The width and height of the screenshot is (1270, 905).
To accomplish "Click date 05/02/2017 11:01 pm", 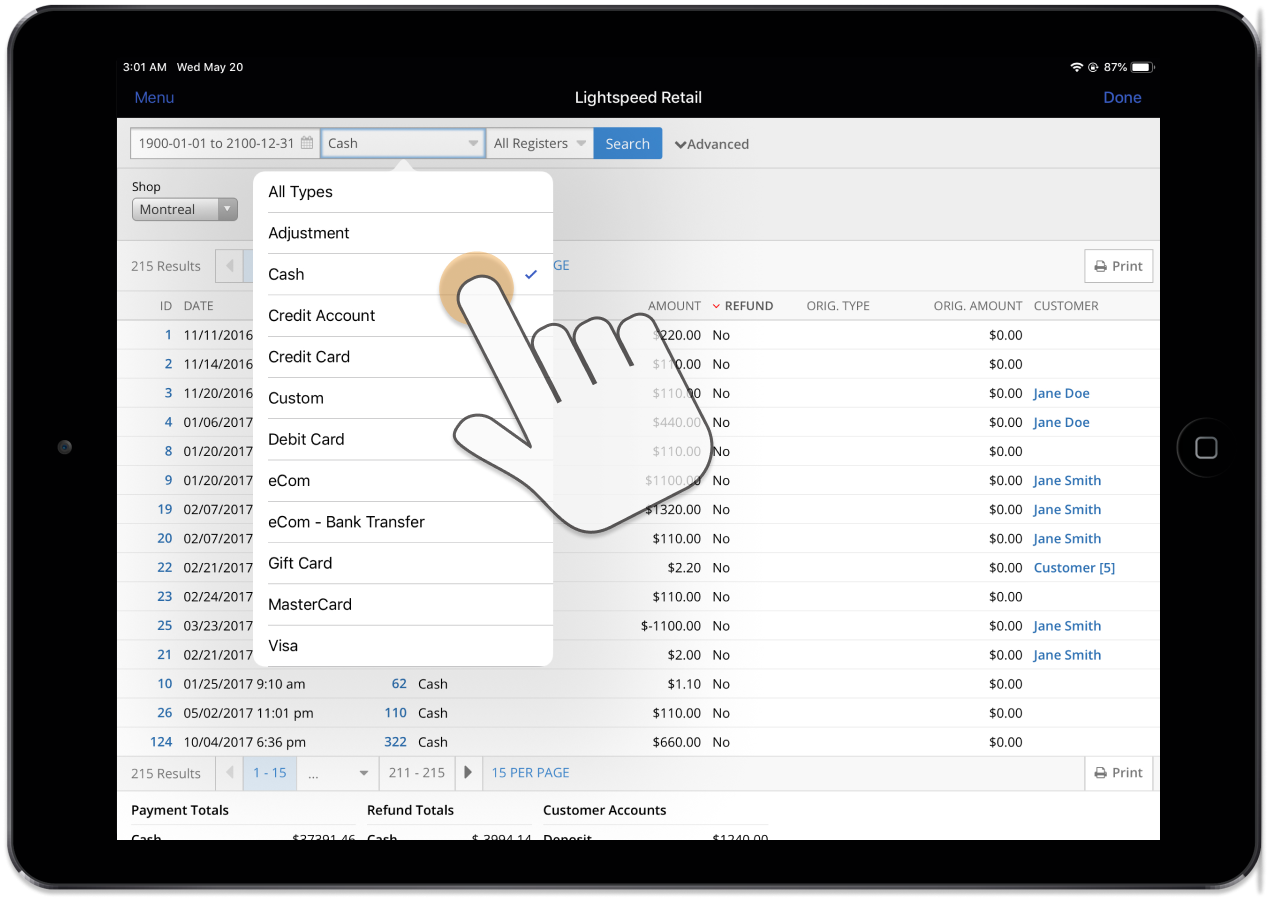I will point(248,713).
